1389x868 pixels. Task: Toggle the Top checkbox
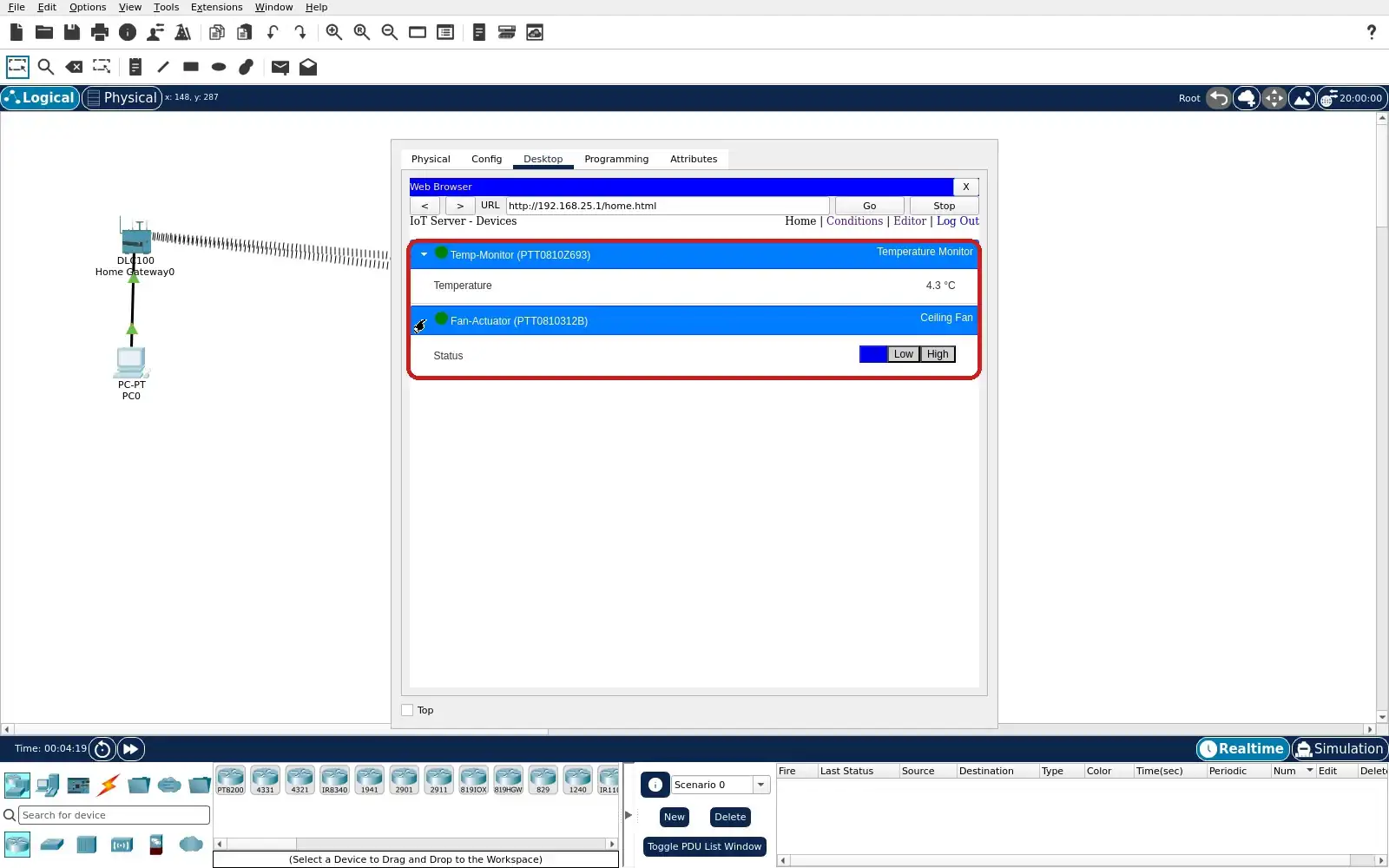pyautogui.click(x=407, y=710)
